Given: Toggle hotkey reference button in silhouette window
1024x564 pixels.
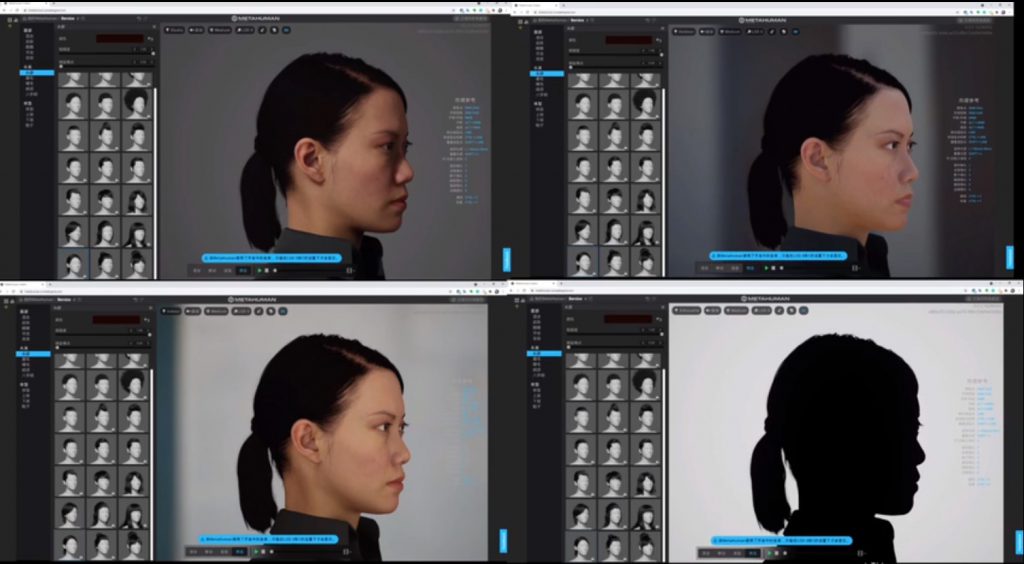Looking at the screenshot, I should pos(803,310).
